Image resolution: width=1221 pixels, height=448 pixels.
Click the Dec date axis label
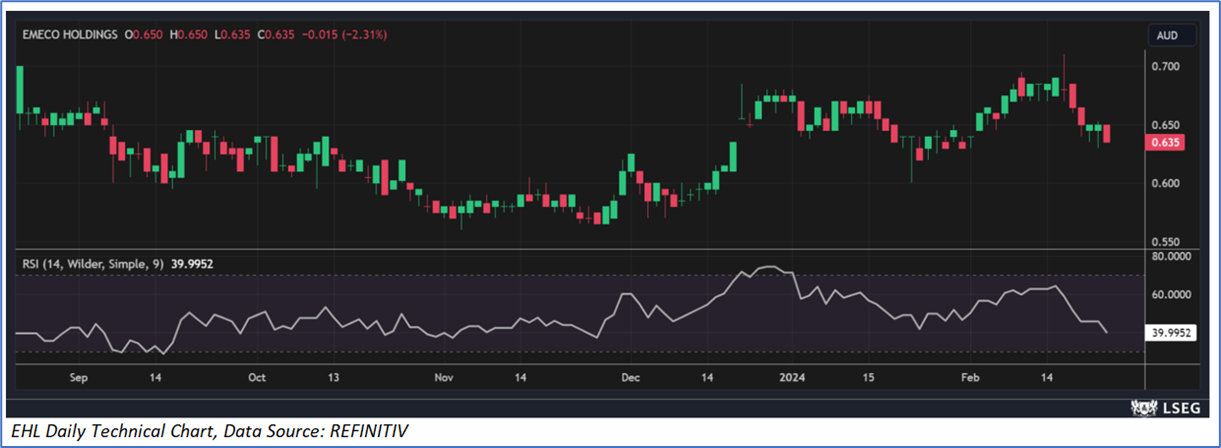pyautogui.click(x=631, y=379)
